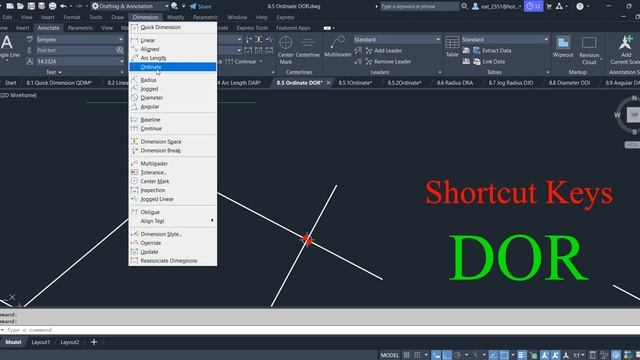Click the command line input
The image size is (640, 360).
click(320, 330)
